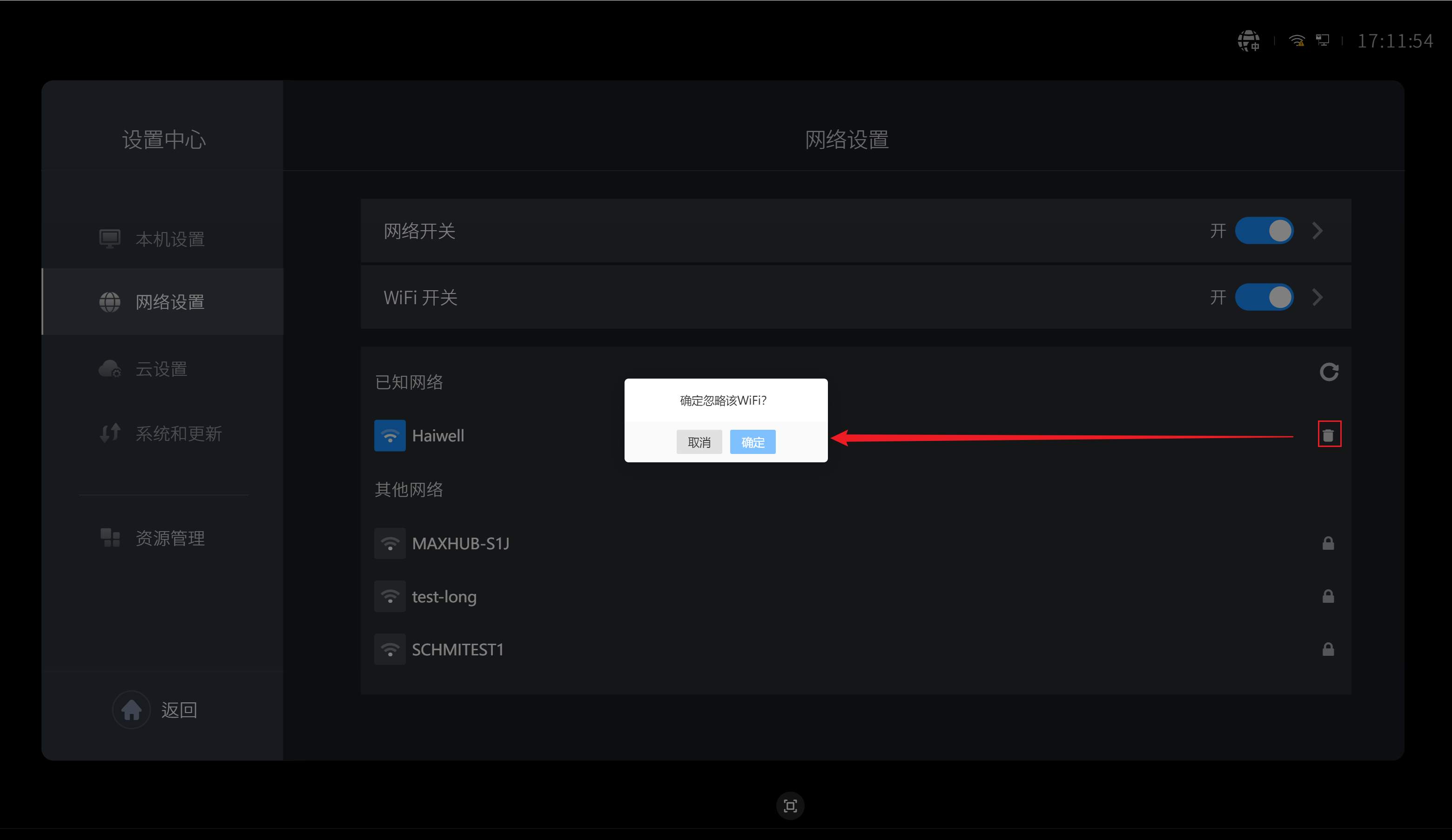Select 网络设置 in sidebar
Image resolution: width=1452 pixels, height=840 pixels.
tap(162, 301)
